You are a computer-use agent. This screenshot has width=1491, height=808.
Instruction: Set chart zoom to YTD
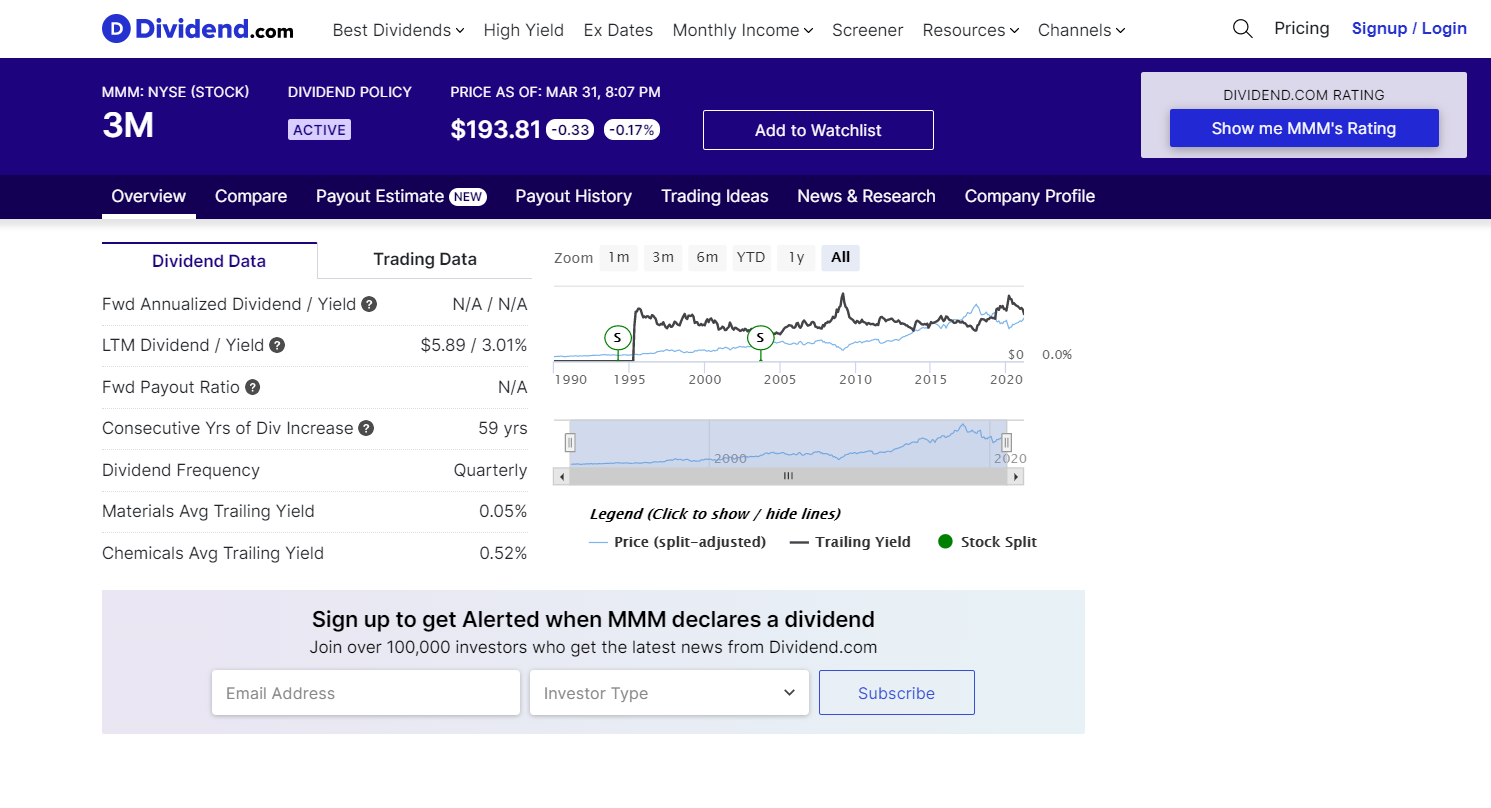[751, 257]
